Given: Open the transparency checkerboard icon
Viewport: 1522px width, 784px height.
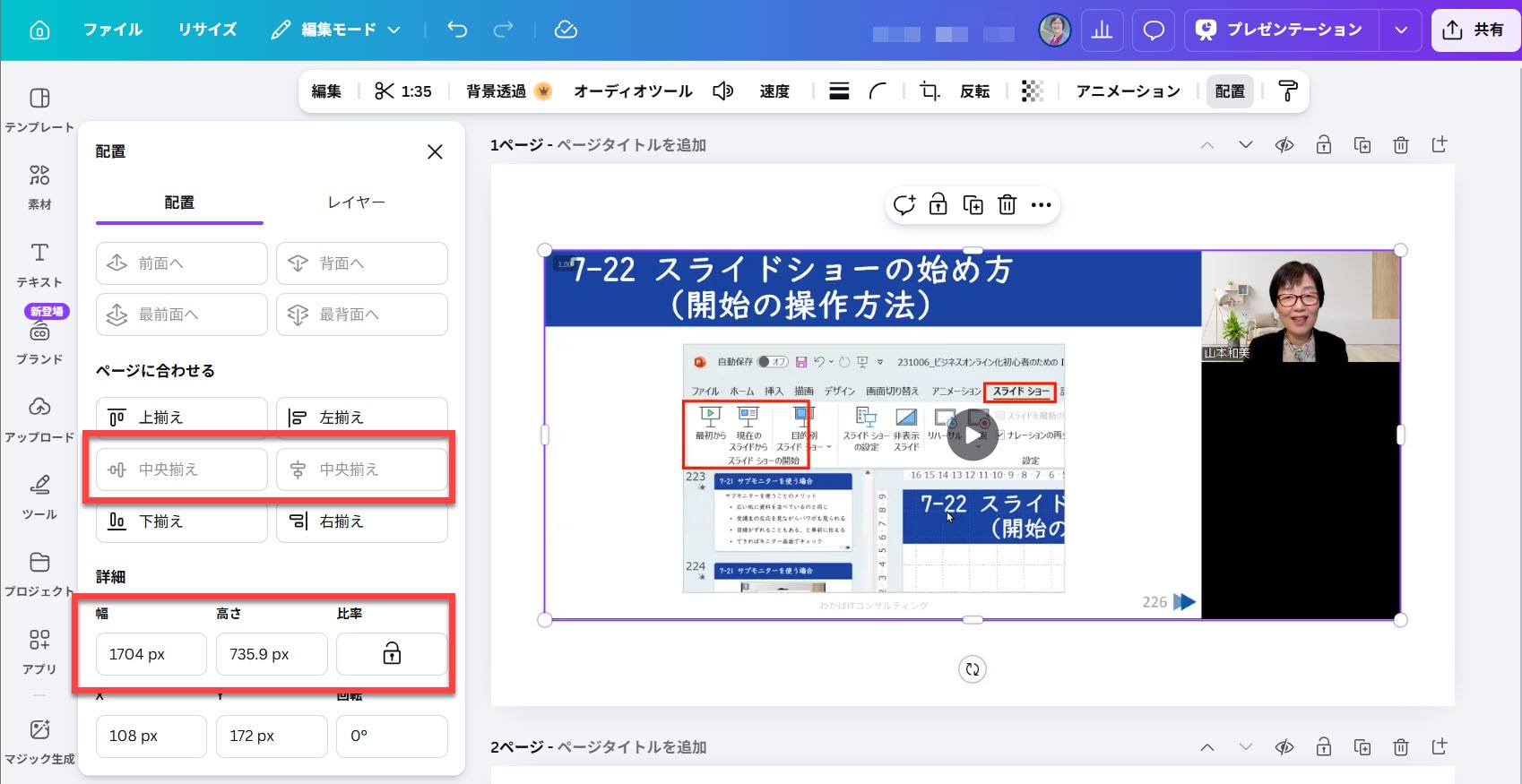Looking at the screenshot, I should tap(1033, 91).
